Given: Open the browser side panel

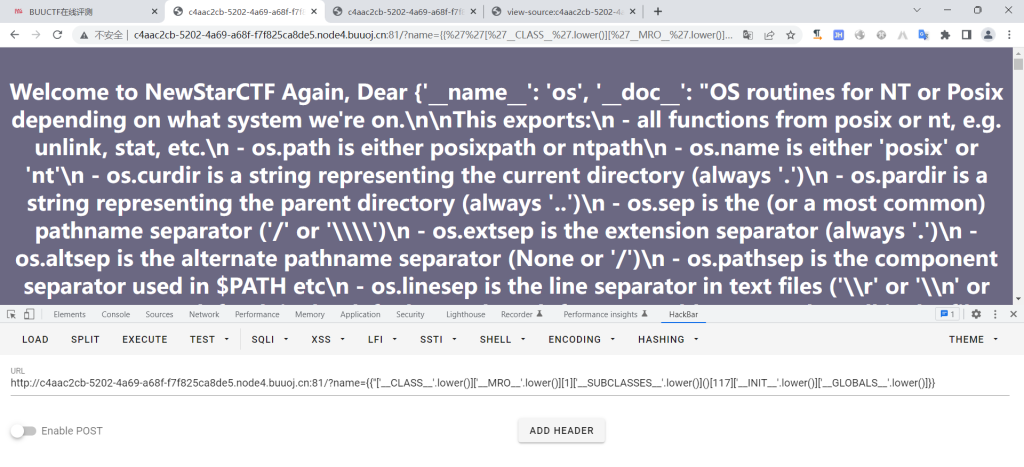Looking at the screenshot, I should (966, 34).
